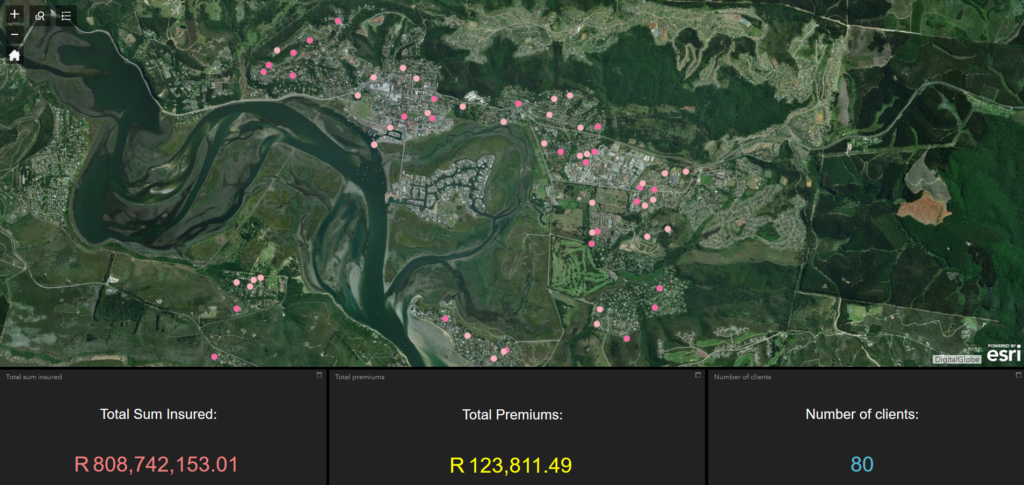Viewport: 1024px width, 485px height.
Task: Zoom out of the map
Action: [x=14, y=36]
